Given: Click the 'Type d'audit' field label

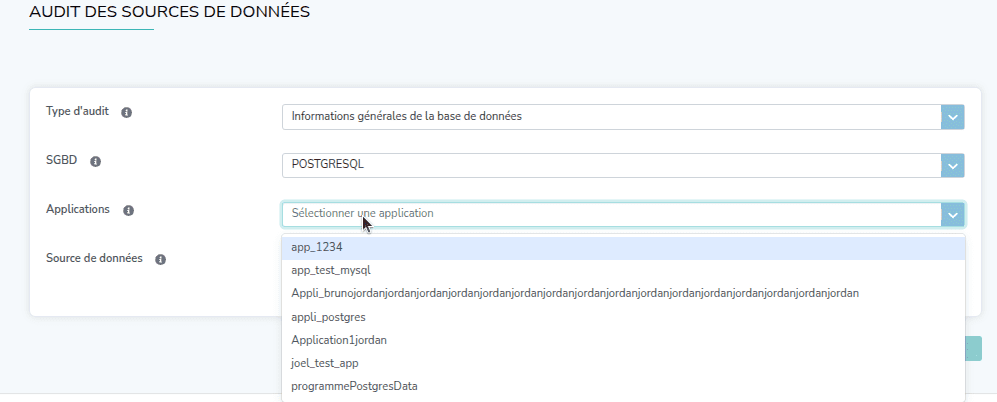Looking at the screenshot, I should (x=77, y=111).
